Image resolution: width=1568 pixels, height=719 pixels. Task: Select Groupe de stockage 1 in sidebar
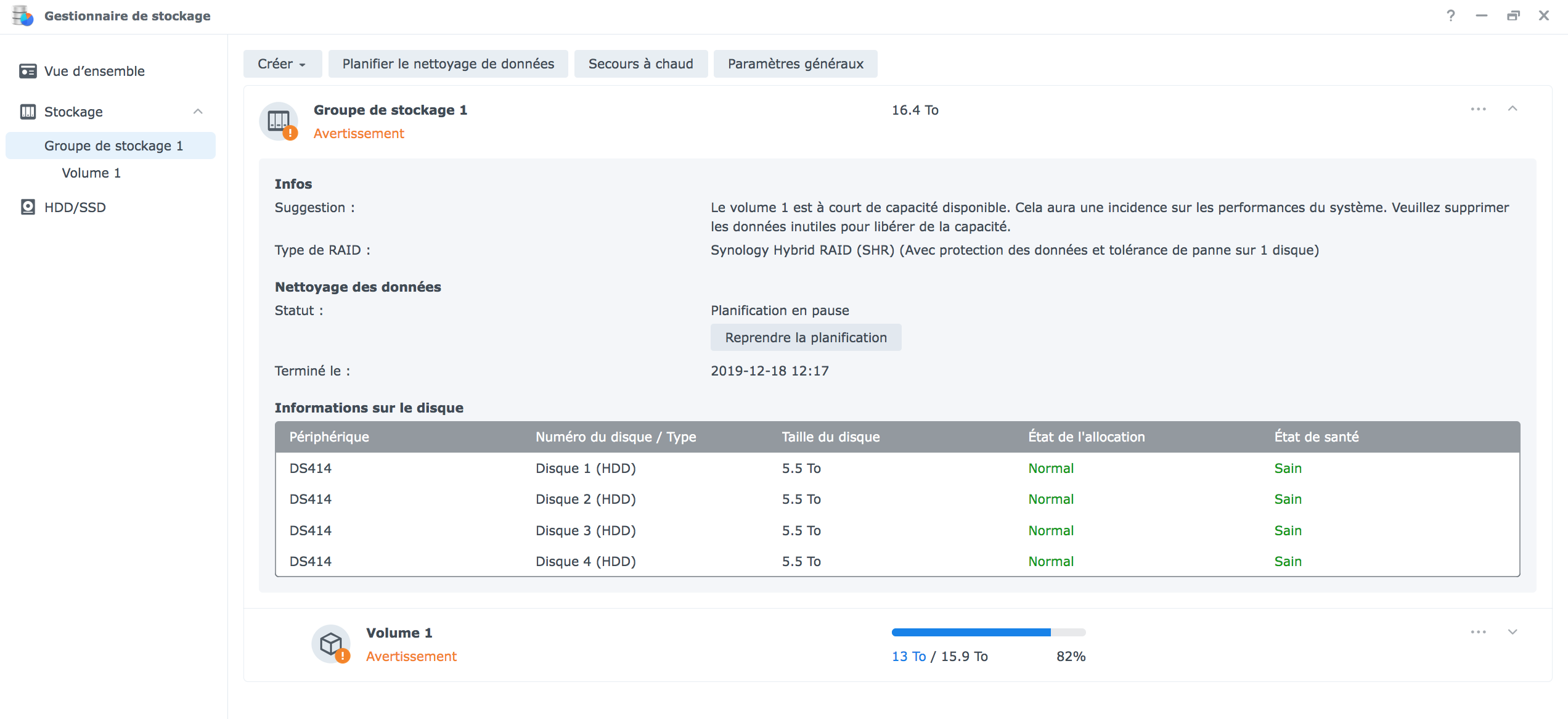click(x=113, y=146)
